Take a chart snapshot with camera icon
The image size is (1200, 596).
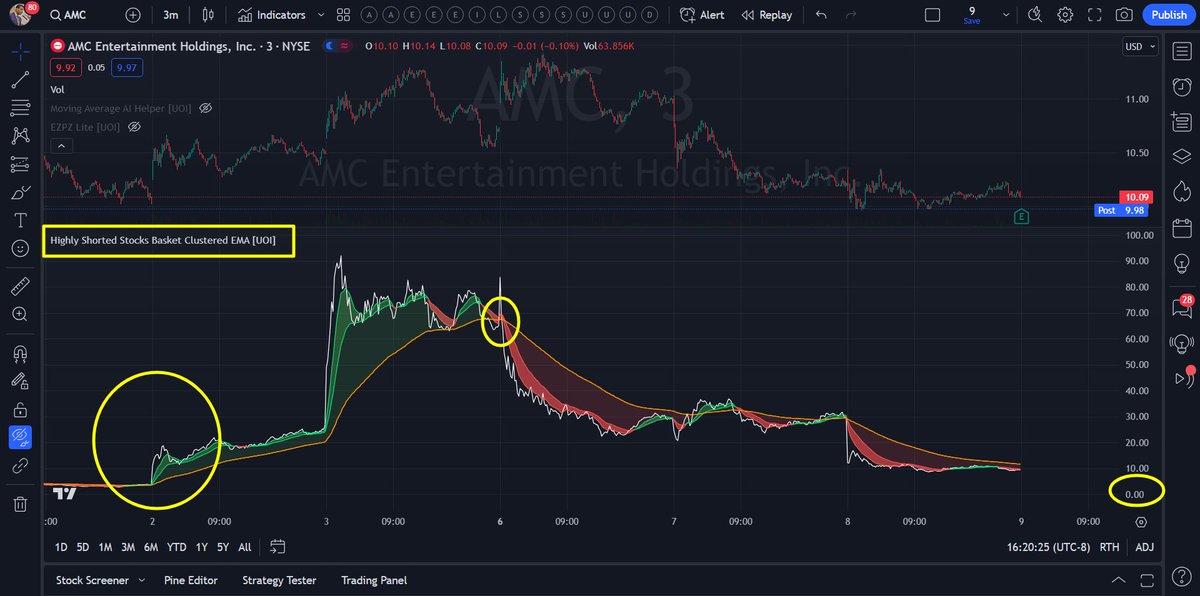(x=1124, y=15)
